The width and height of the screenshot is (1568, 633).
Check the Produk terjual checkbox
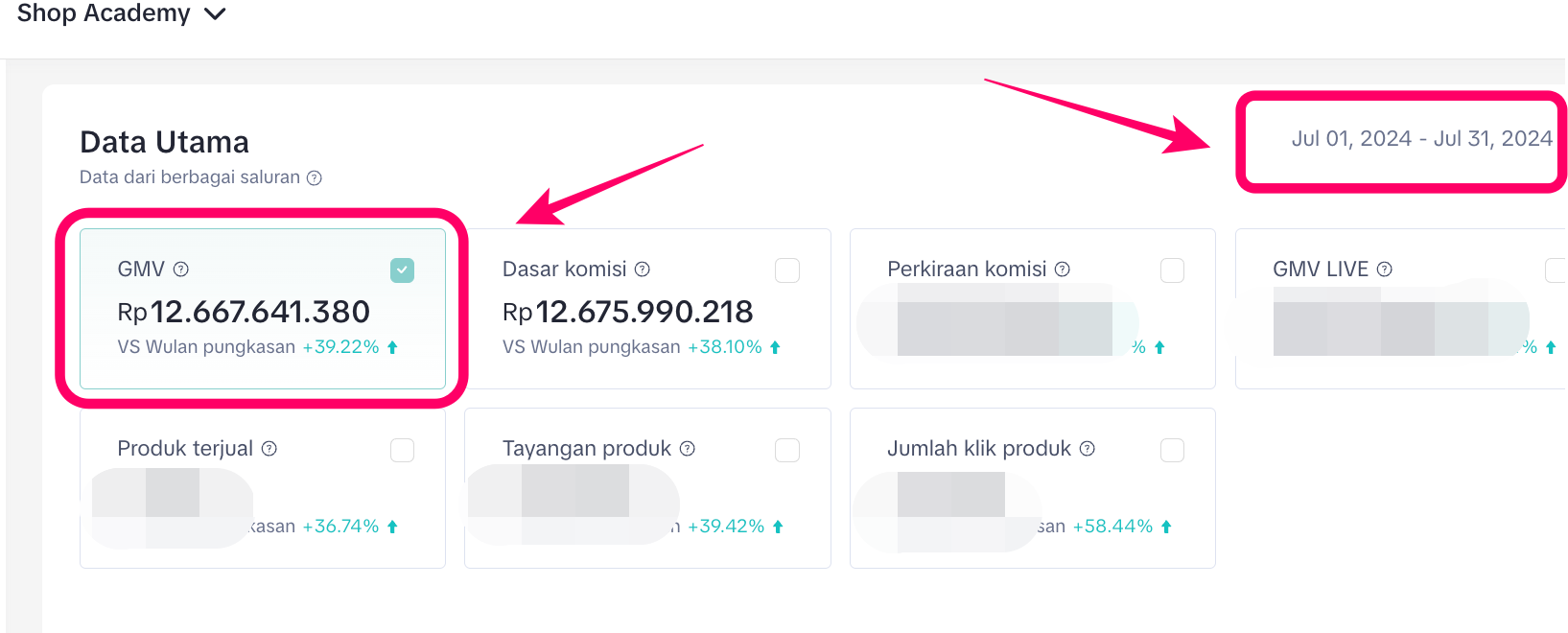coord(403,450)
